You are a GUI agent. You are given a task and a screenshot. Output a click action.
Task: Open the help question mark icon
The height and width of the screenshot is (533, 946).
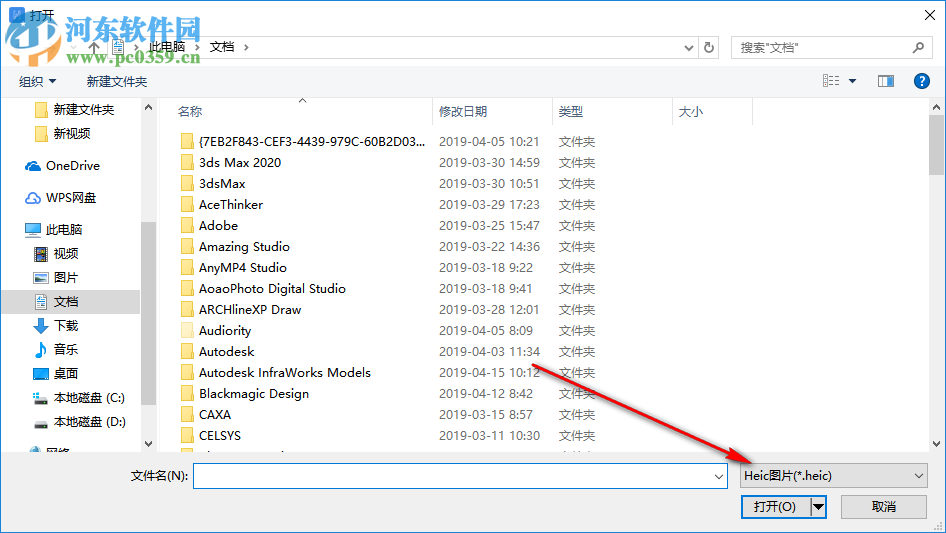(x=921, y=81)
